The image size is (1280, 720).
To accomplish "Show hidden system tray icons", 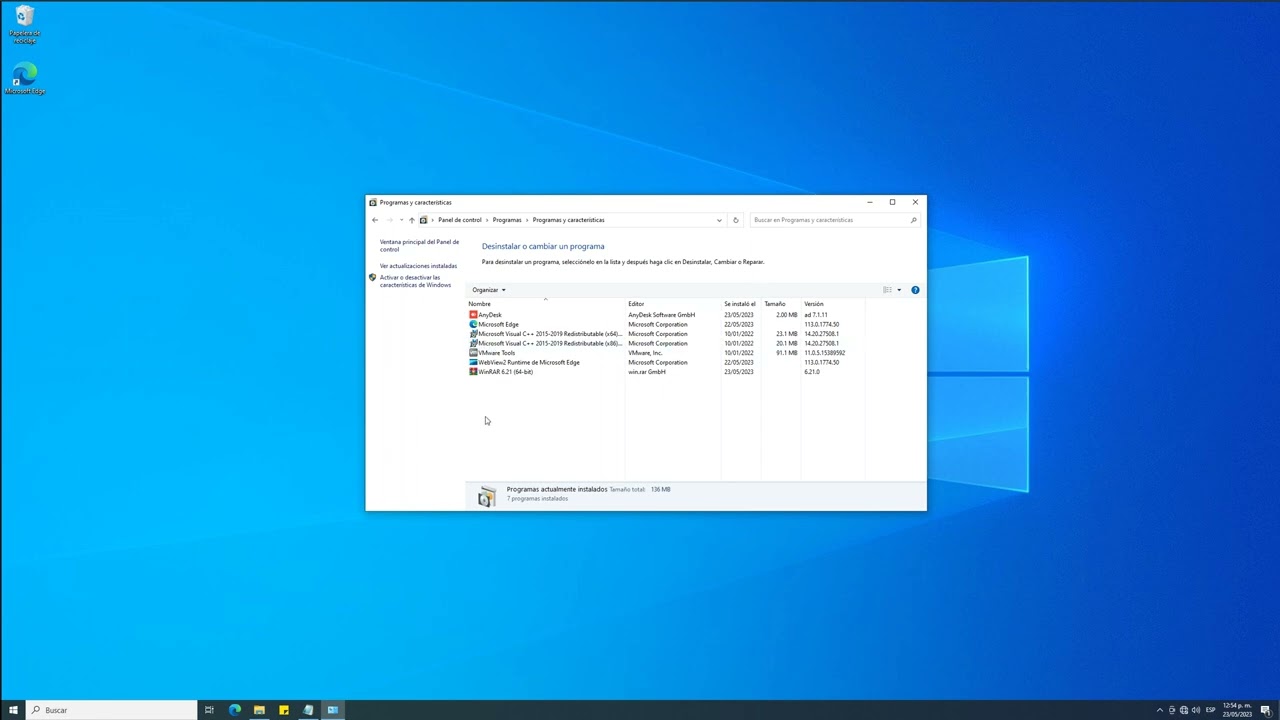I will tap(1160, 710).
